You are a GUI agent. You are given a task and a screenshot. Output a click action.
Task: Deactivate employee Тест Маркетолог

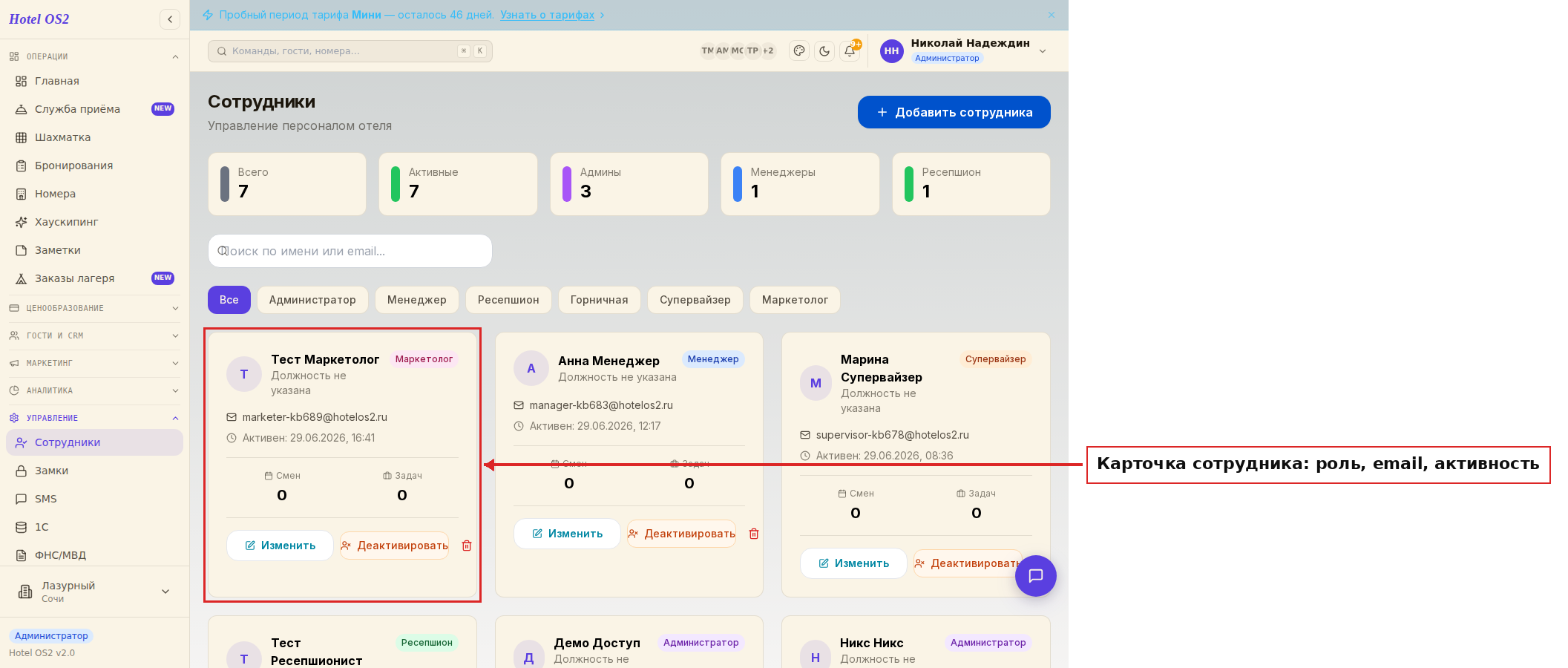[x=395, y=546]
